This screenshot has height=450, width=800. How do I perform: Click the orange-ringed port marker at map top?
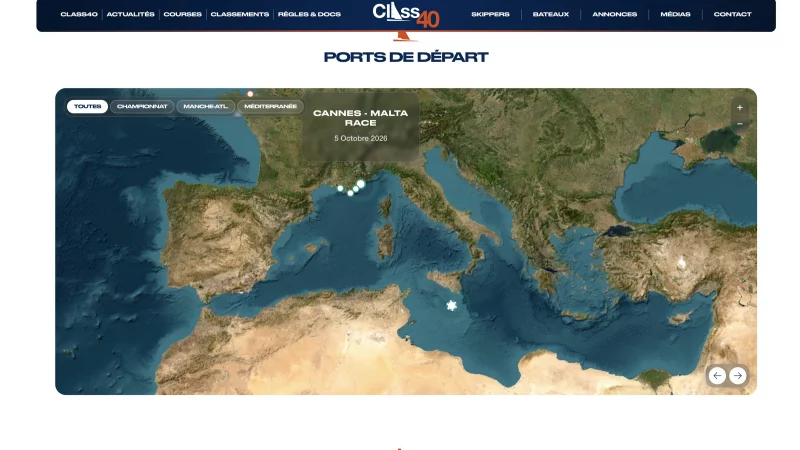pos(250,94)
